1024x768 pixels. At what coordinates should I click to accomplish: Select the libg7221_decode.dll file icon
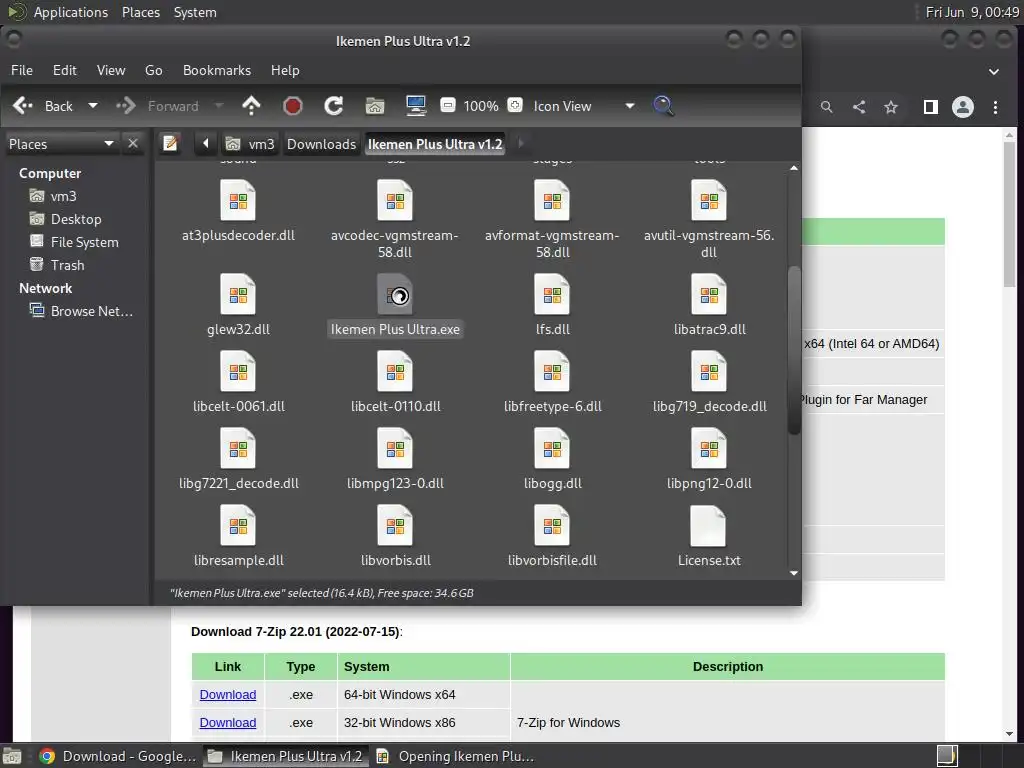(x=238, y=449)
